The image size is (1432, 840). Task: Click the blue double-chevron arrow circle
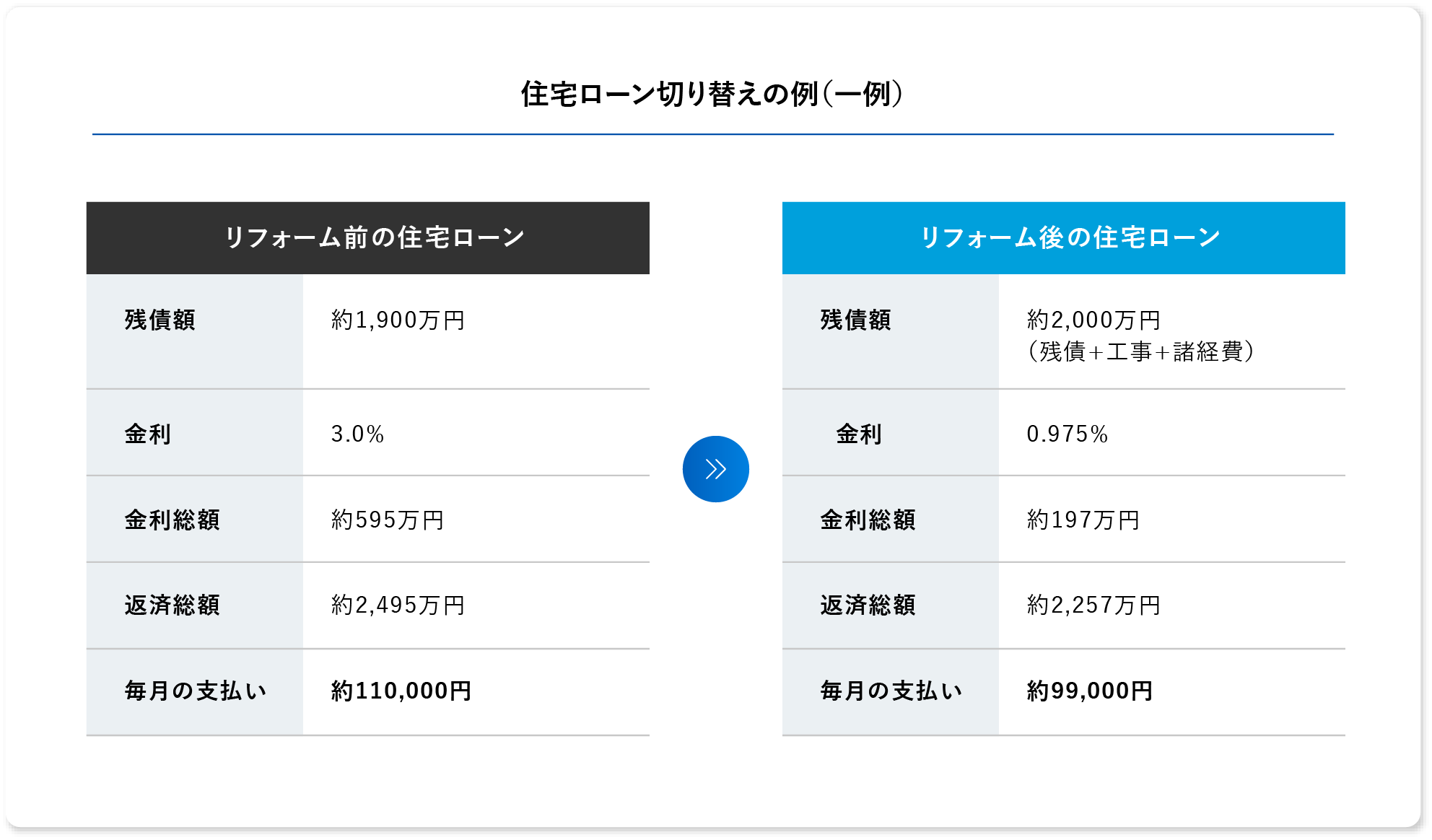715,469
